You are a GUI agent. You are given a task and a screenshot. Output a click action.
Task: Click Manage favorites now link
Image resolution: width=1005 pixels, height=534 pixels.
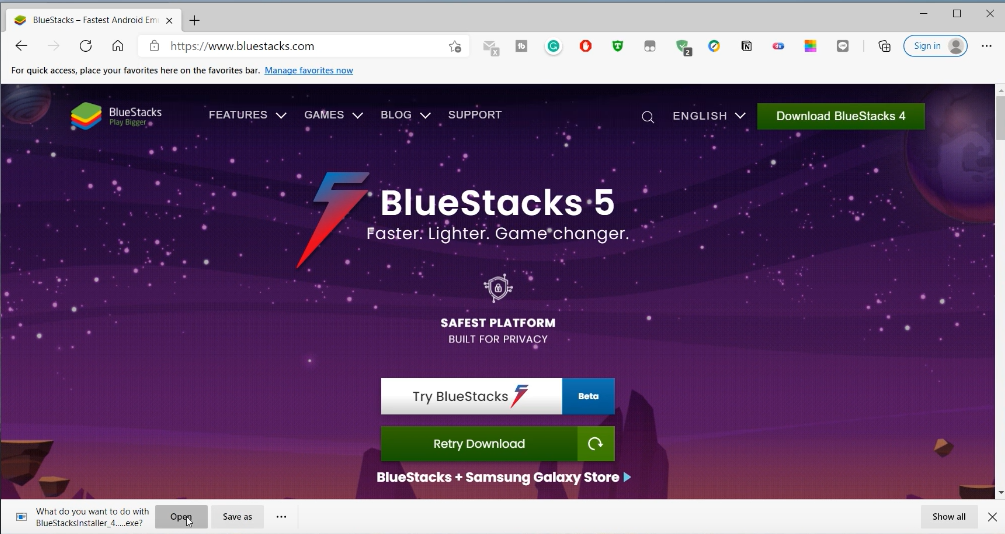[308, 71]
